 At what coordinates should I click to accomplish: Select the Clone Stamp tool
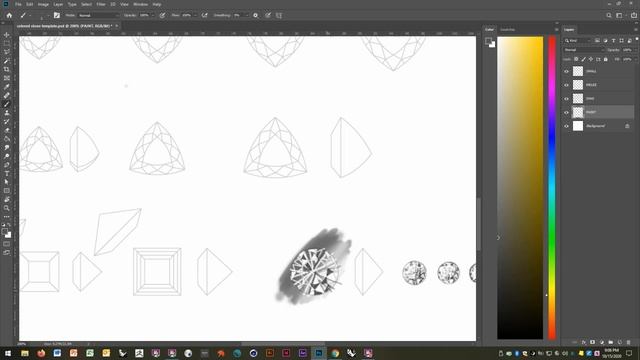click(x=7, y=113)
